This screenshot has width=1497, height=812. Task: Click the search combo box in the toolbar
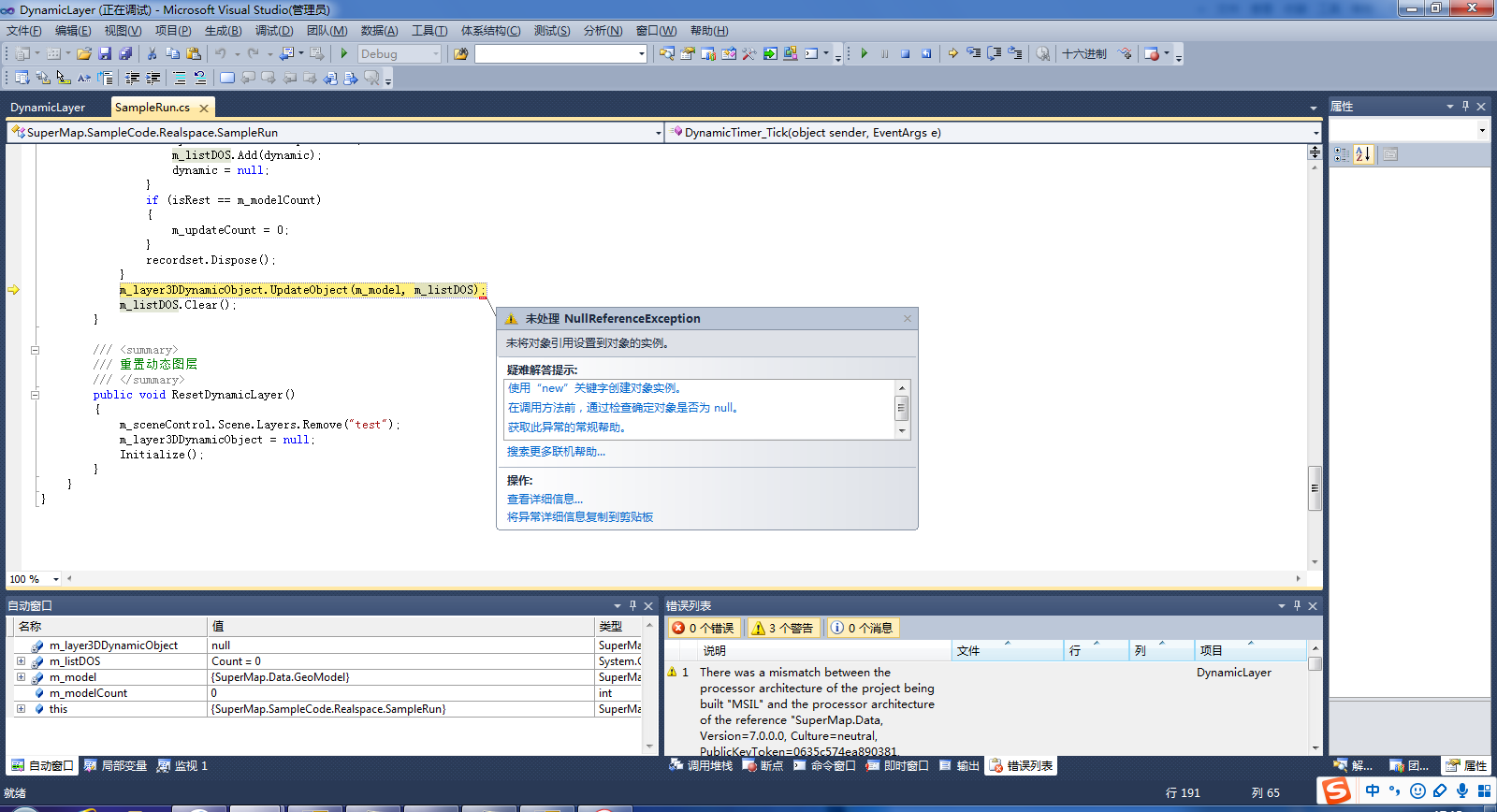pyautogui.click(x=561, y=54)
